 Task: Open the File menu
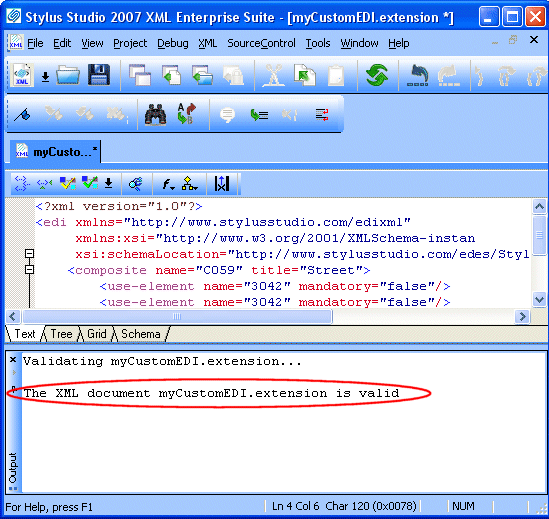(x=35, y=43)
